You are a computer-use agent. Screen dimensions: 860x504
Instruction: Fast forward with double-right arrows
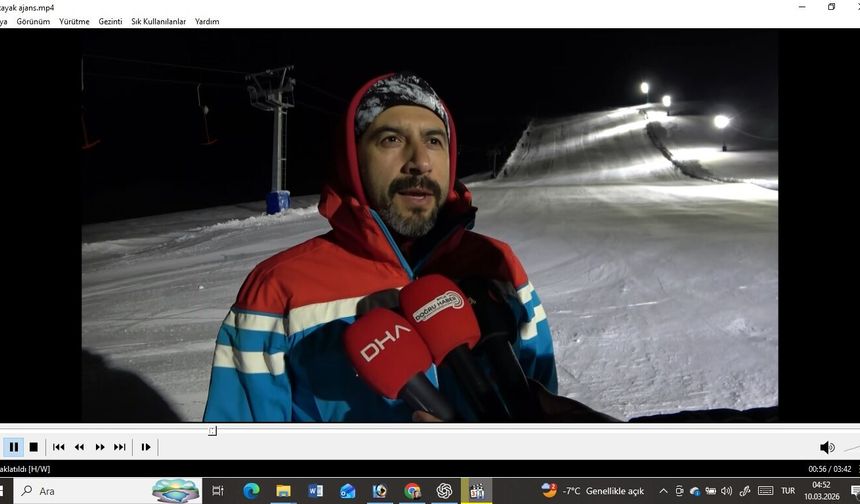pyautogui.click(x=100, y=447)
